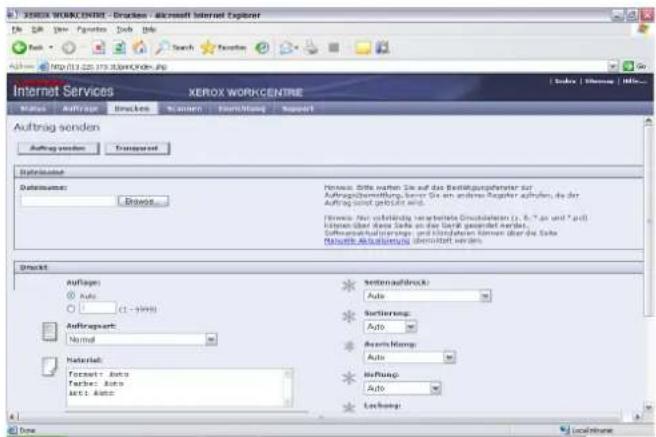Open the Sortierung Auto dropdown

point(390,327)
